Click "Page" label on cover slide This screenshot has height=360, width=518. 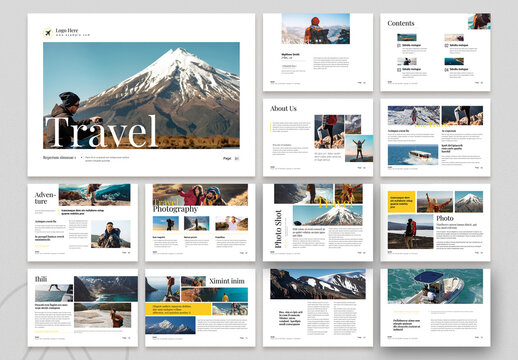click(227, 158)
